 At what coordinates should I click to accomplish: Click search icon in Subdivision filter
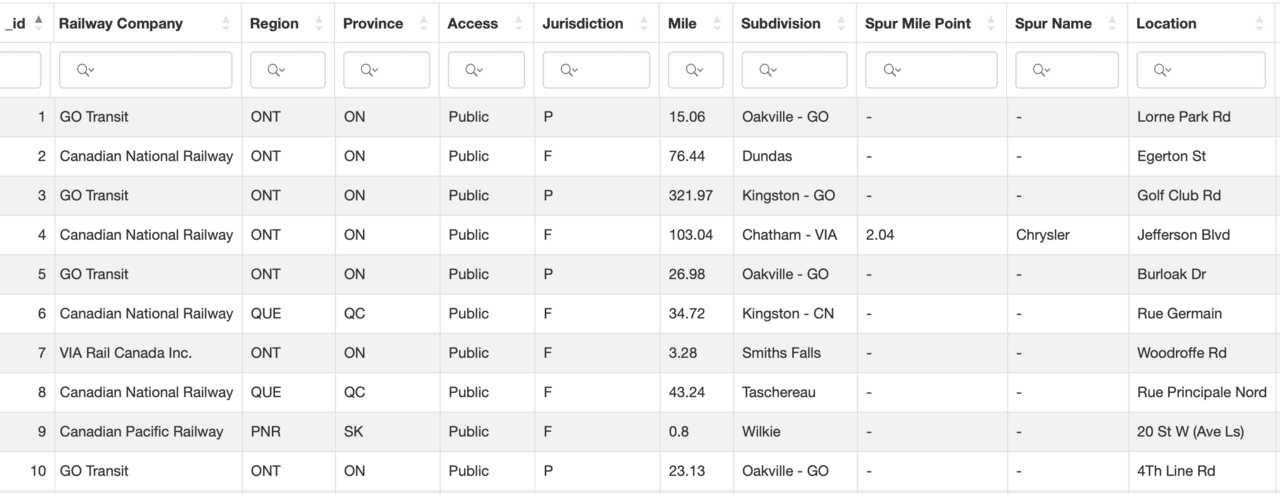click(x=766, y=70)
